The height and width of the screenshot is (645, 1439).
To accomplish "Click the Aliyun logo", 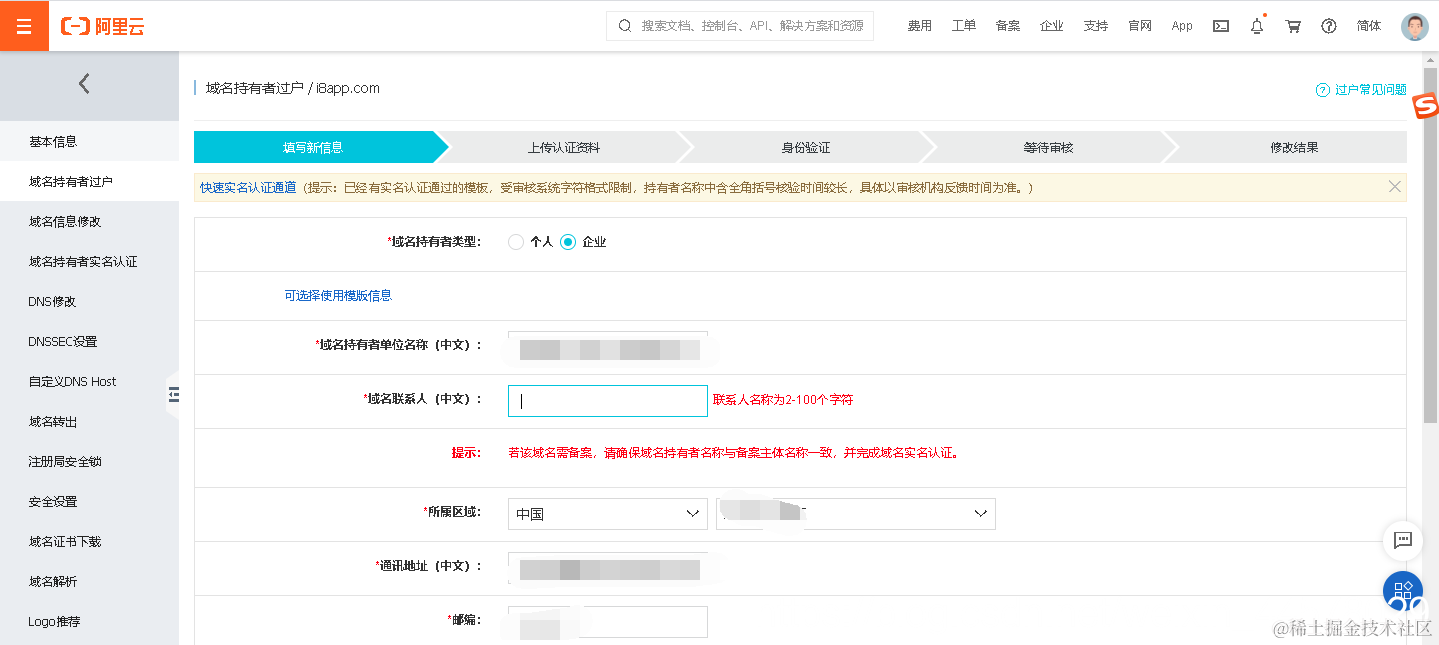I will [103, 27].
